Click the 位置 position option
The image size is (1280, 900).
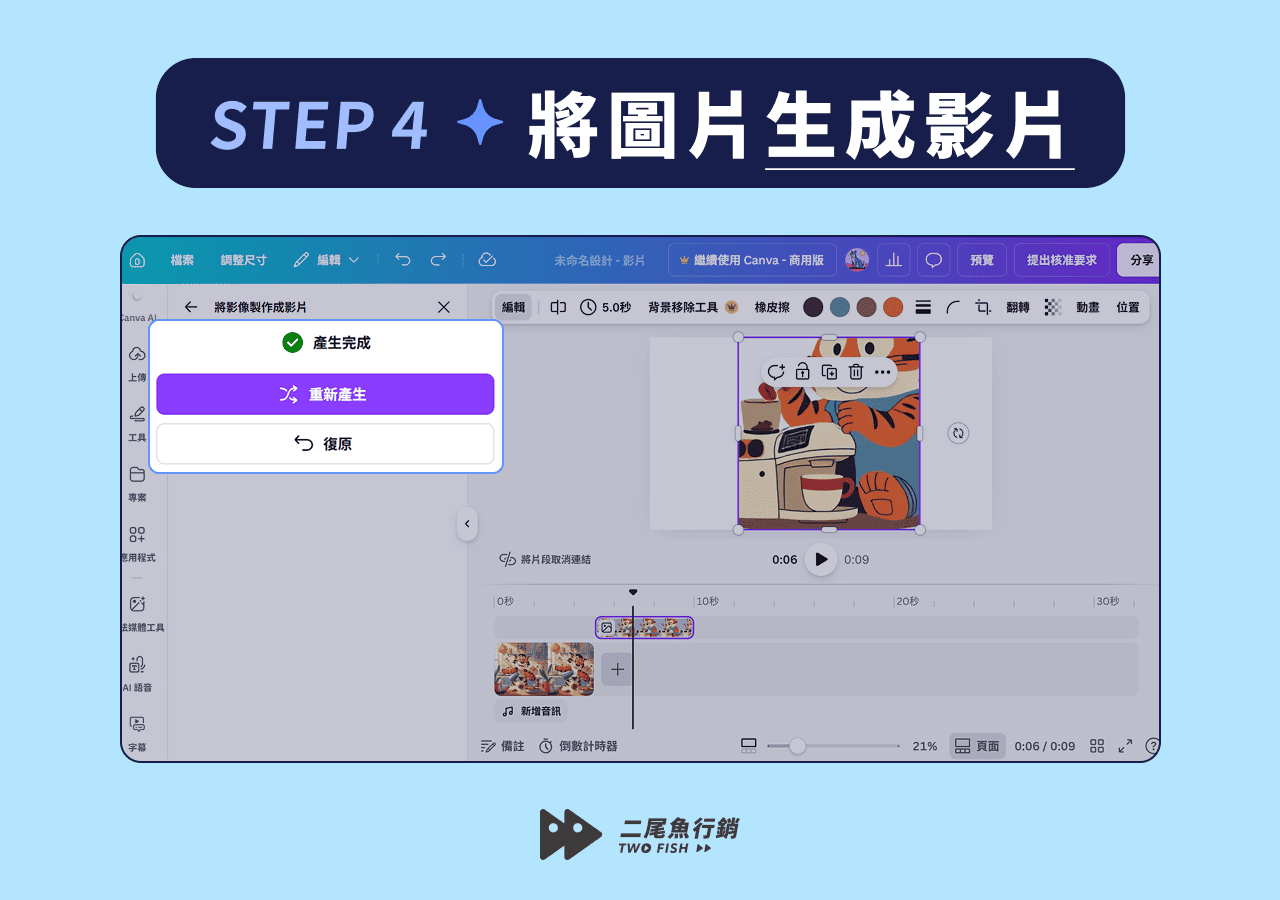[1128, 307]
